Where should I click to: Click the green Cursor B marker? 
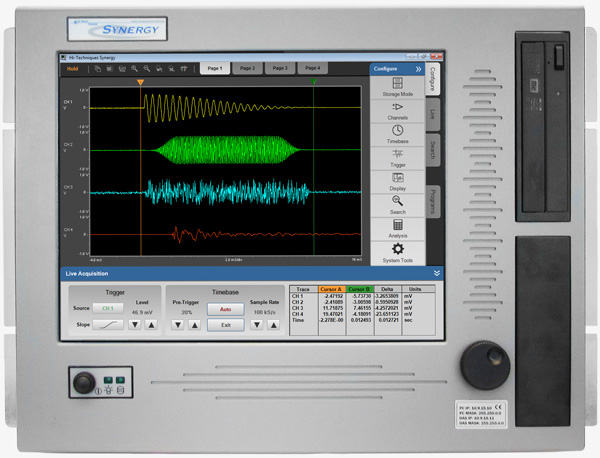(314, 80)
